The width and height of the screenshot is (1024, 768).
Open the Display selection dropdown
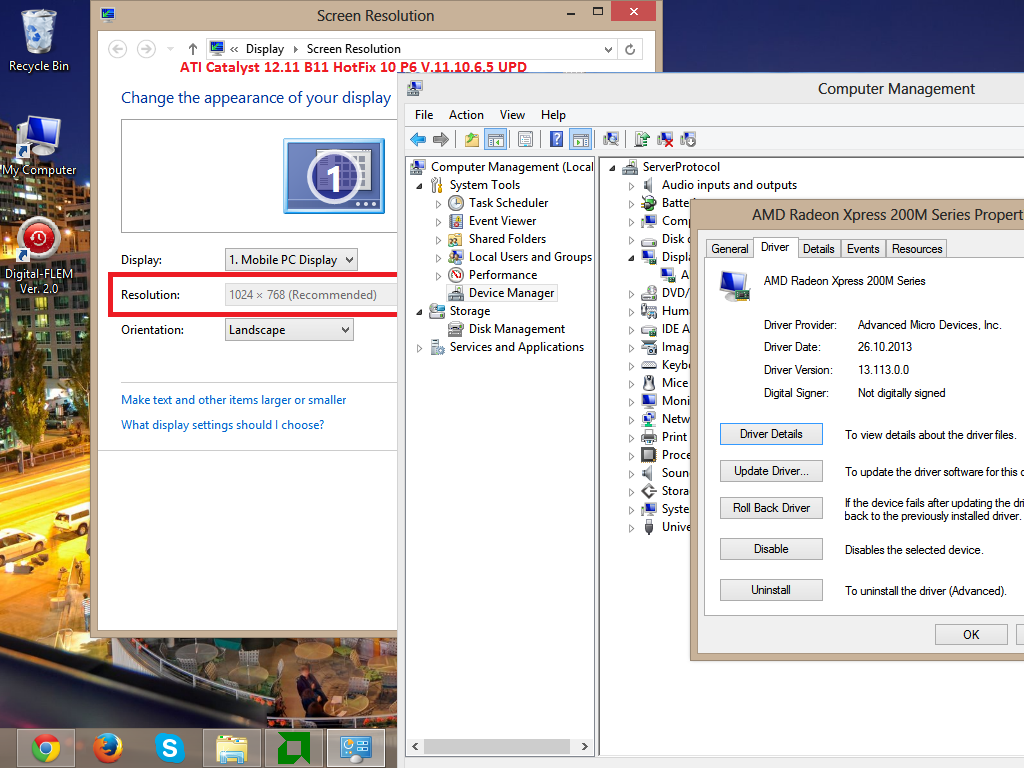pos(291,260)
